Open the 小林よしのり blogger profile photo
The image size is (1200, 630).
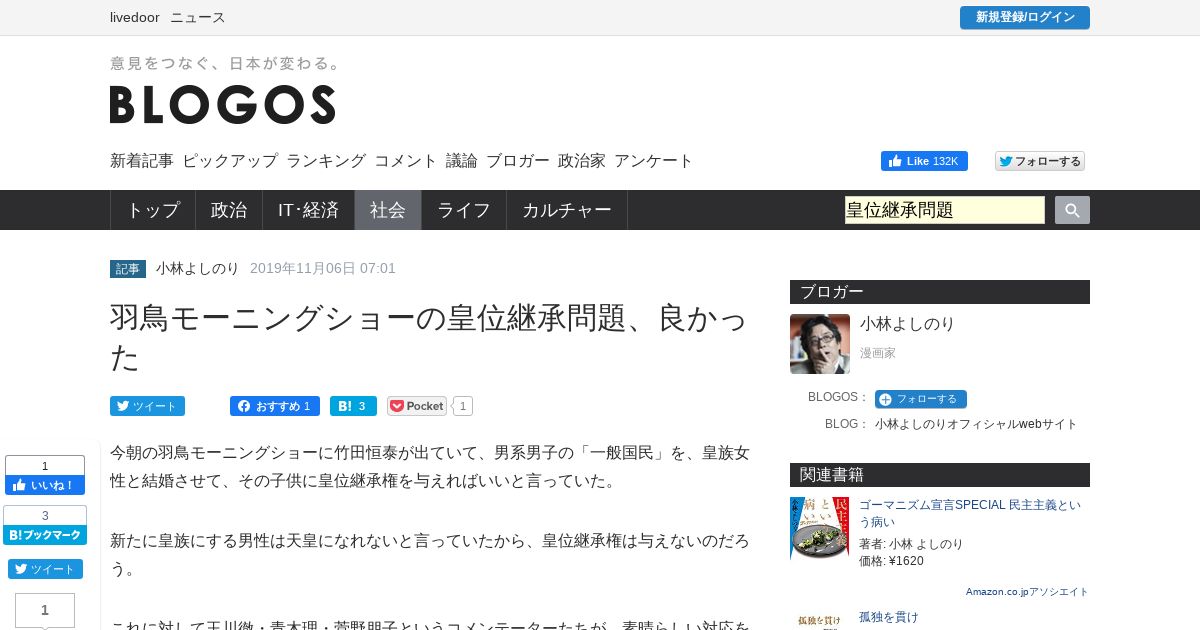tap(820, 344)
